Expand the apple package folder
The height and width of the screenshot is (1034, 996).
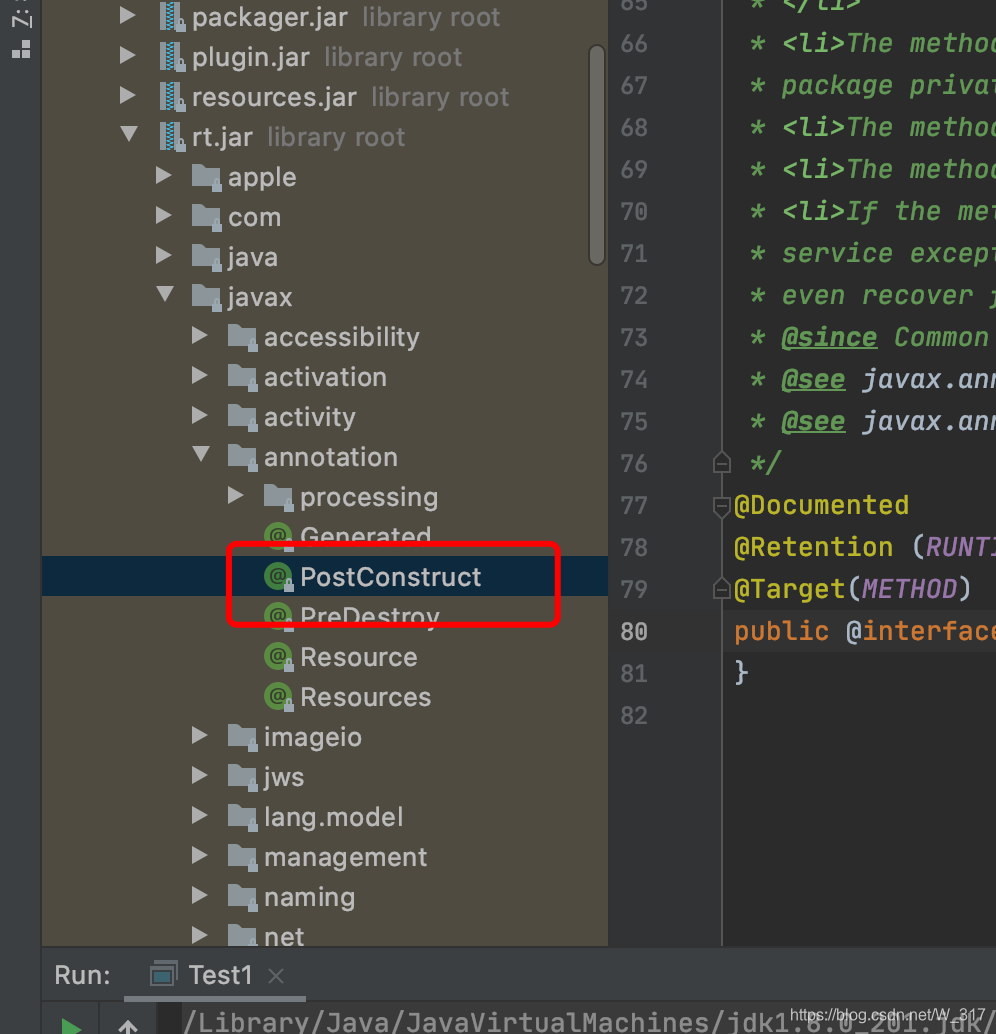coord(164,175)
